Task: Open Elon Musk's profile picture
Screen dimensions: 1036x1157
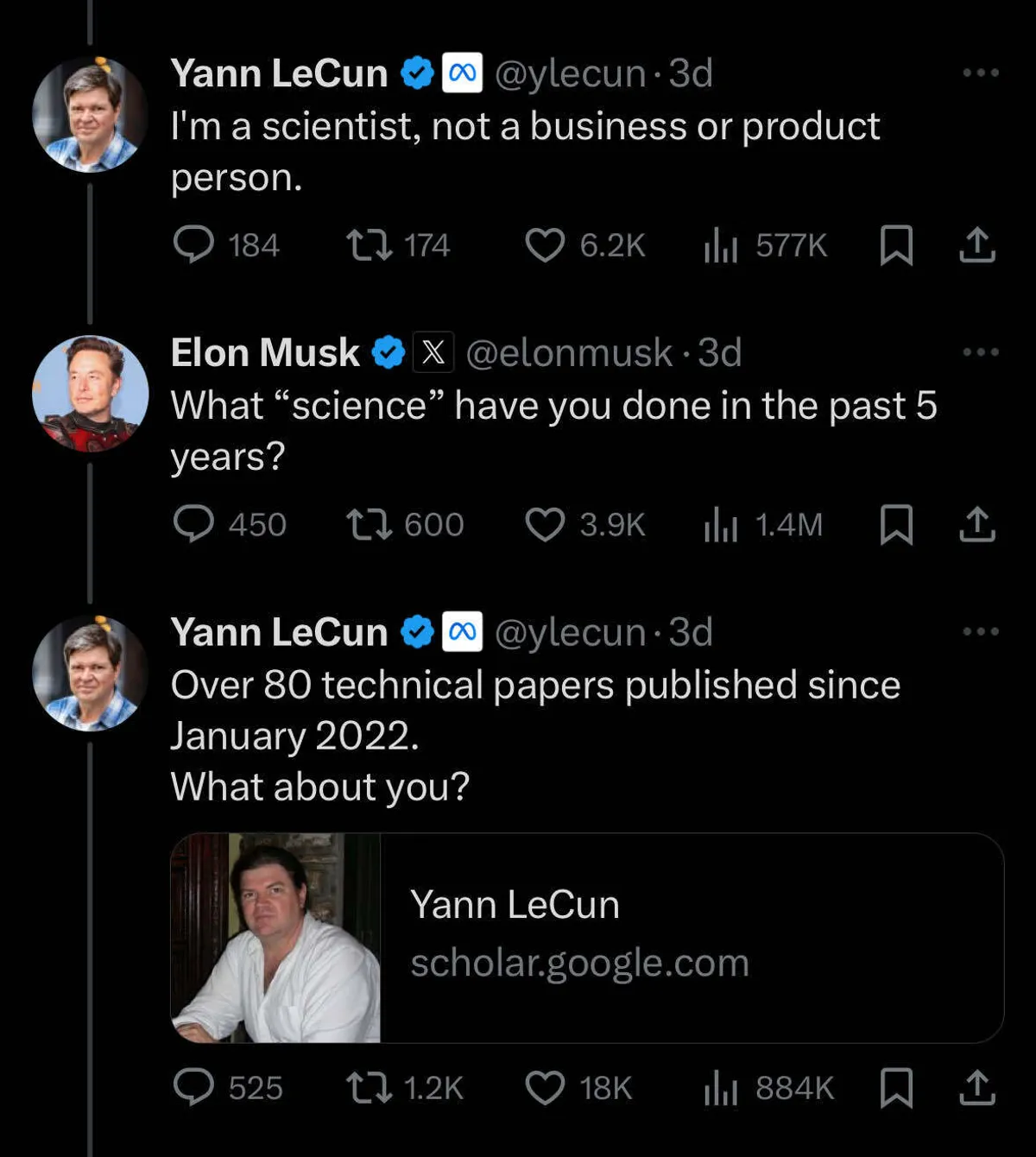Action: (90, 394)
